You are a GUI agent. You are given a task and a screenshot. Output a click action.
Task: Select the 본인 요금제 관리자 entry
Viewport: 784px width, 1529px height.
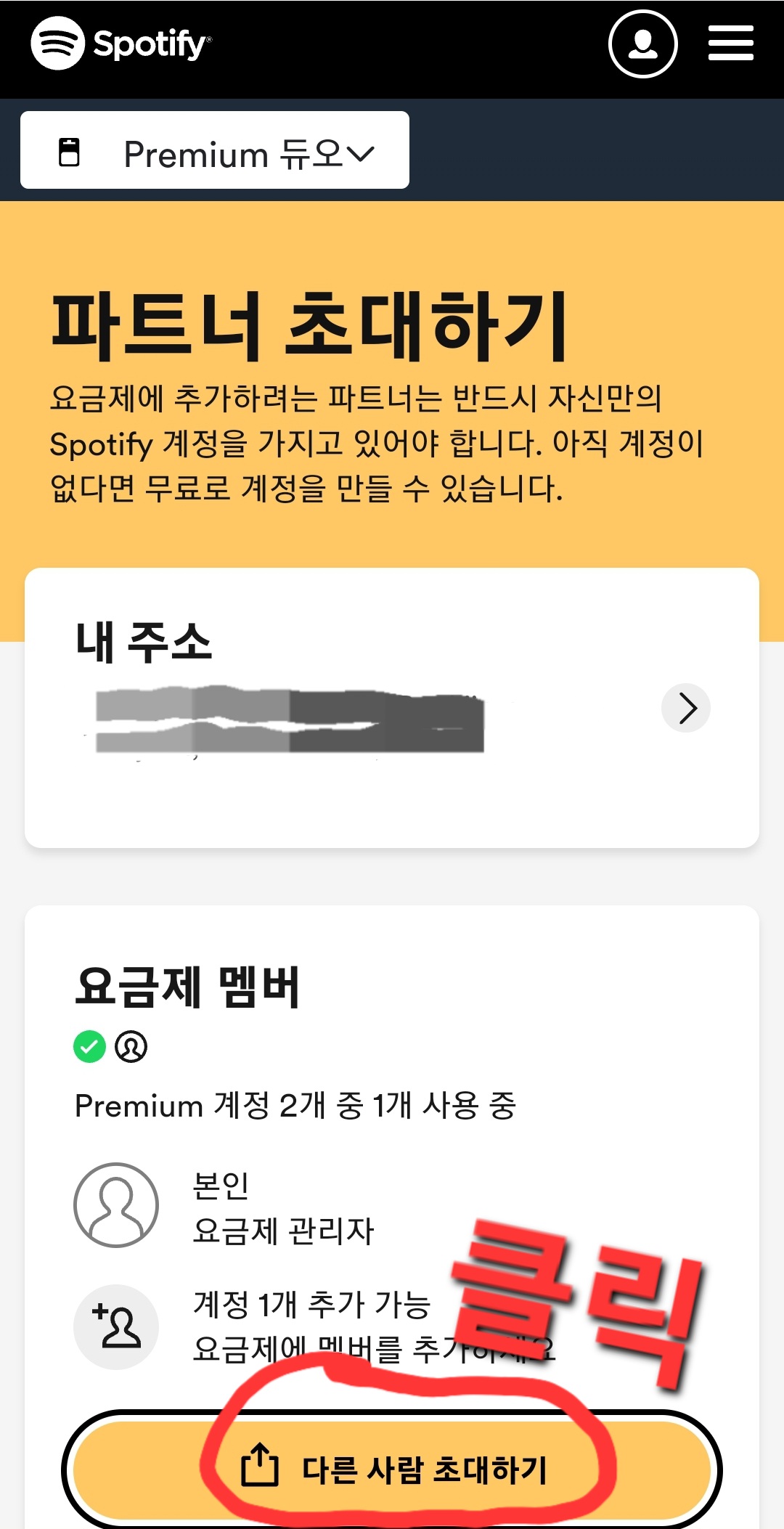[x=283, y=1208]
